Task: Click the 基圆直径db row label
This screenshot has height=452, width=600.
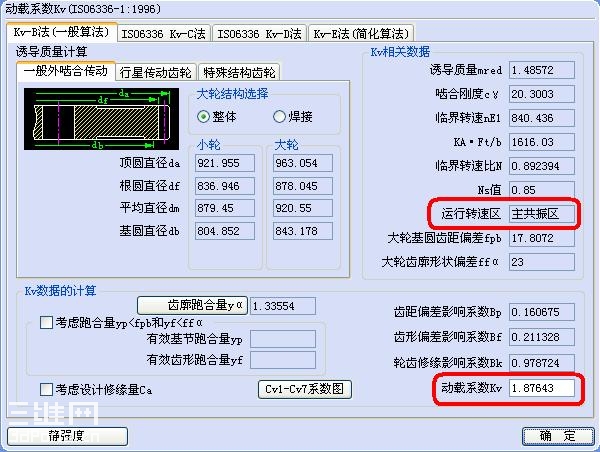Action: (150, 231)
